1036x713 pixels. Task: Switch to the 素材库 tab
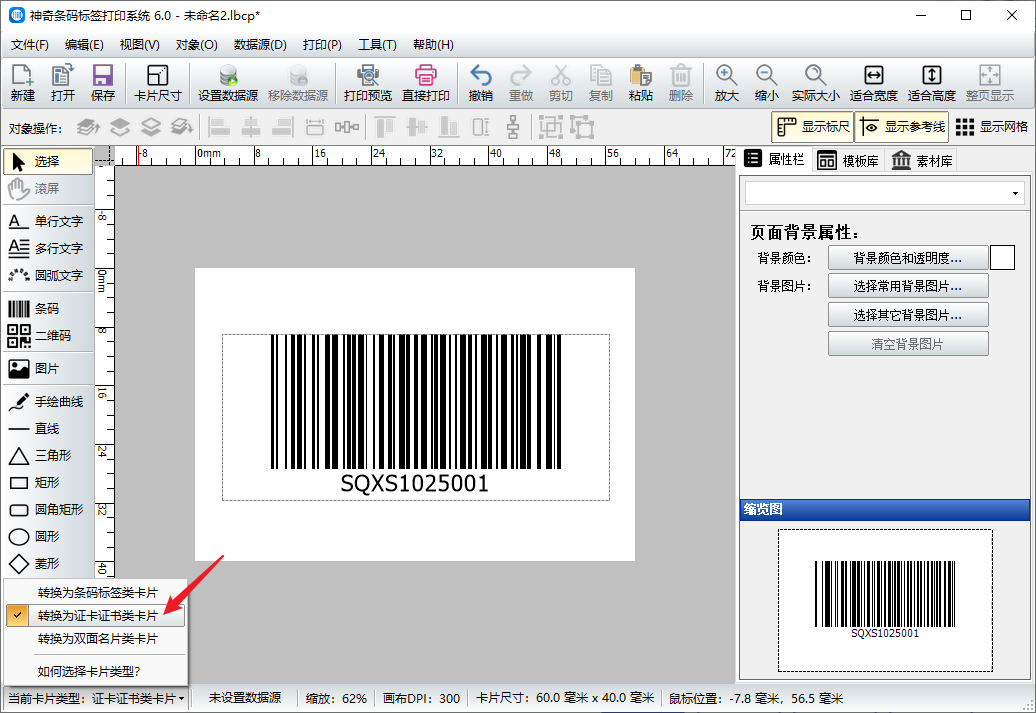tap(922, 161)
